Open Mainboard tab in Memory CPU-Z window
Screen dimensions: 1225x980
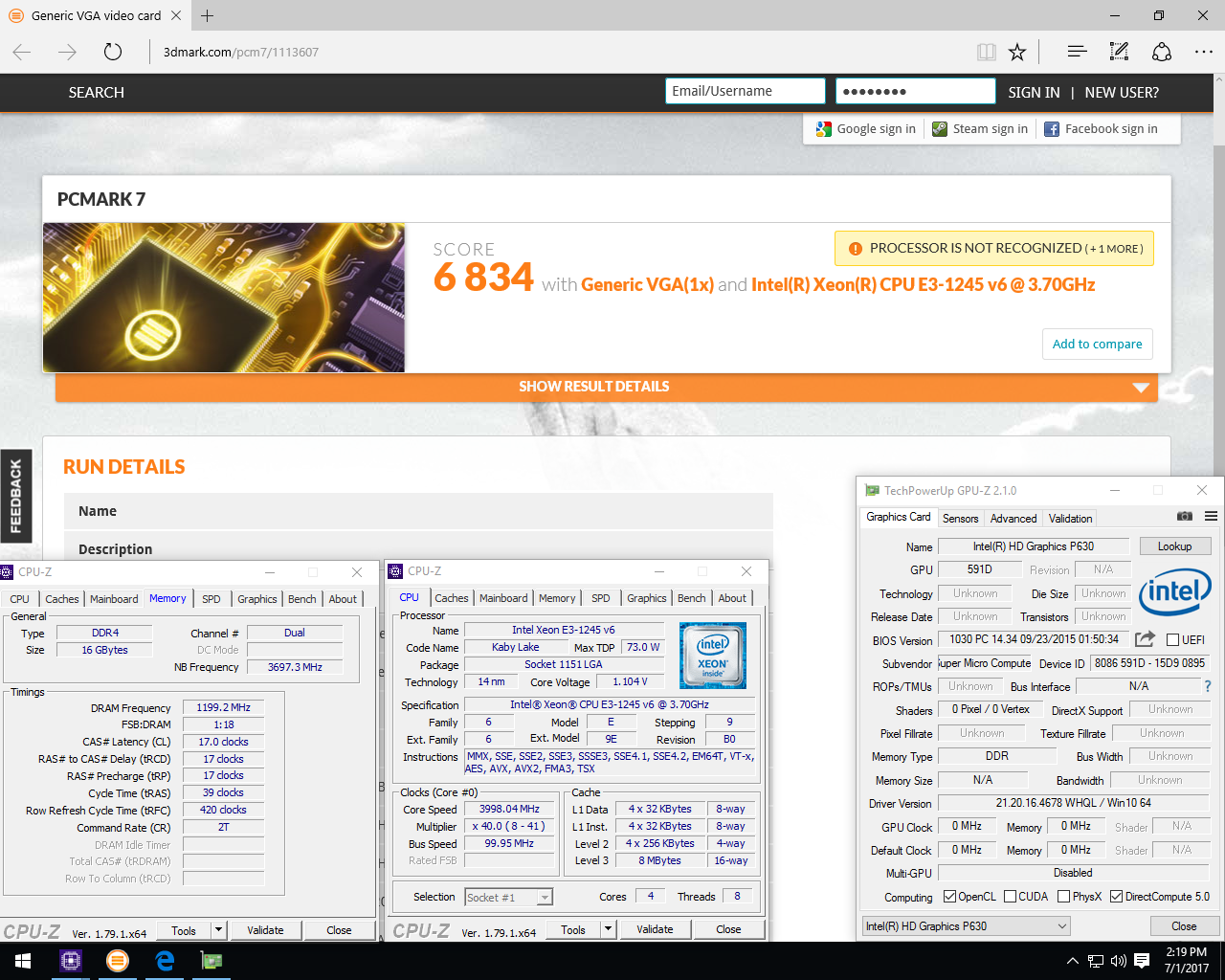(x=114, y=599)
